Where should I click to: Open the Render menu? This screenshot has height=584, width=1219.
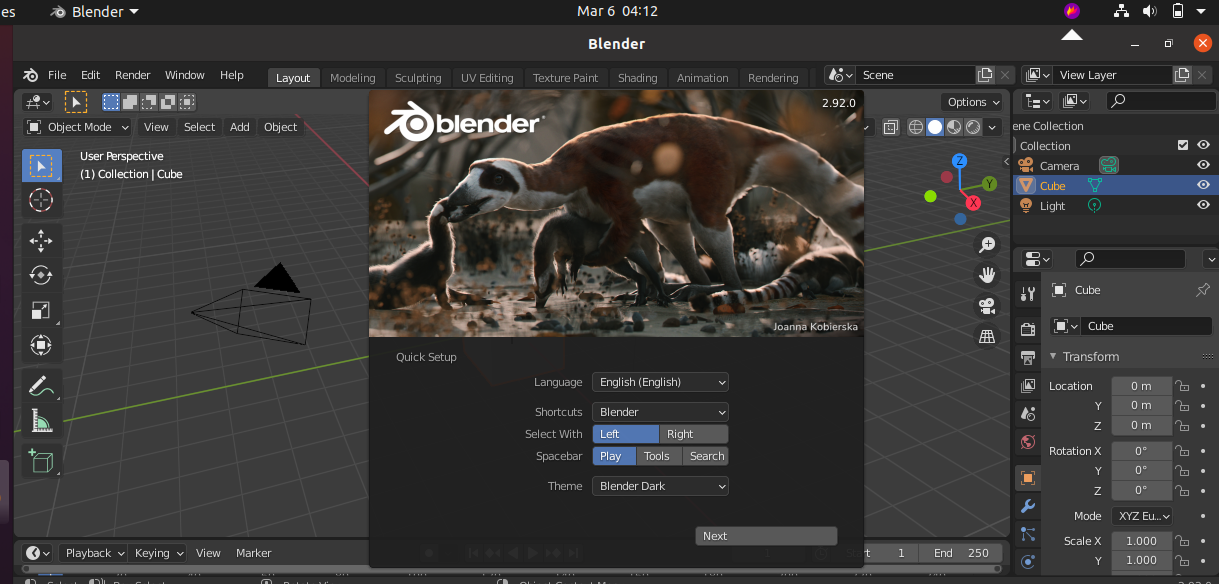click(133, 75)
